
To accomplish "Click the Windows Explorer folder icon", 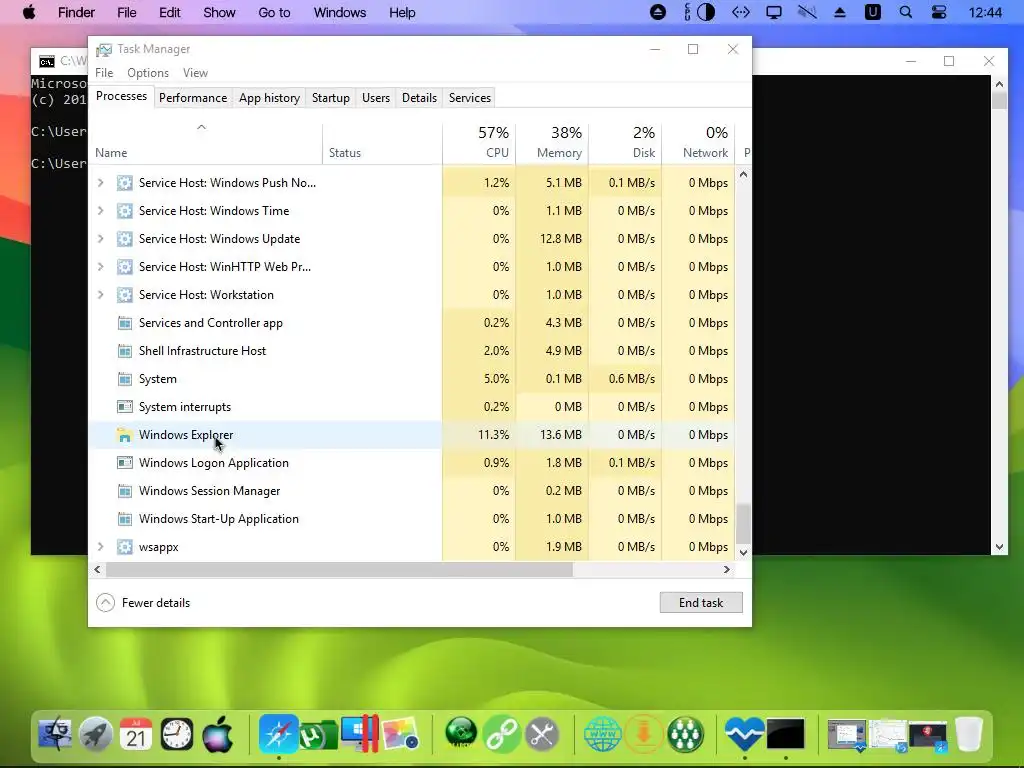I will pyautogui.click(x=124, y=435).
